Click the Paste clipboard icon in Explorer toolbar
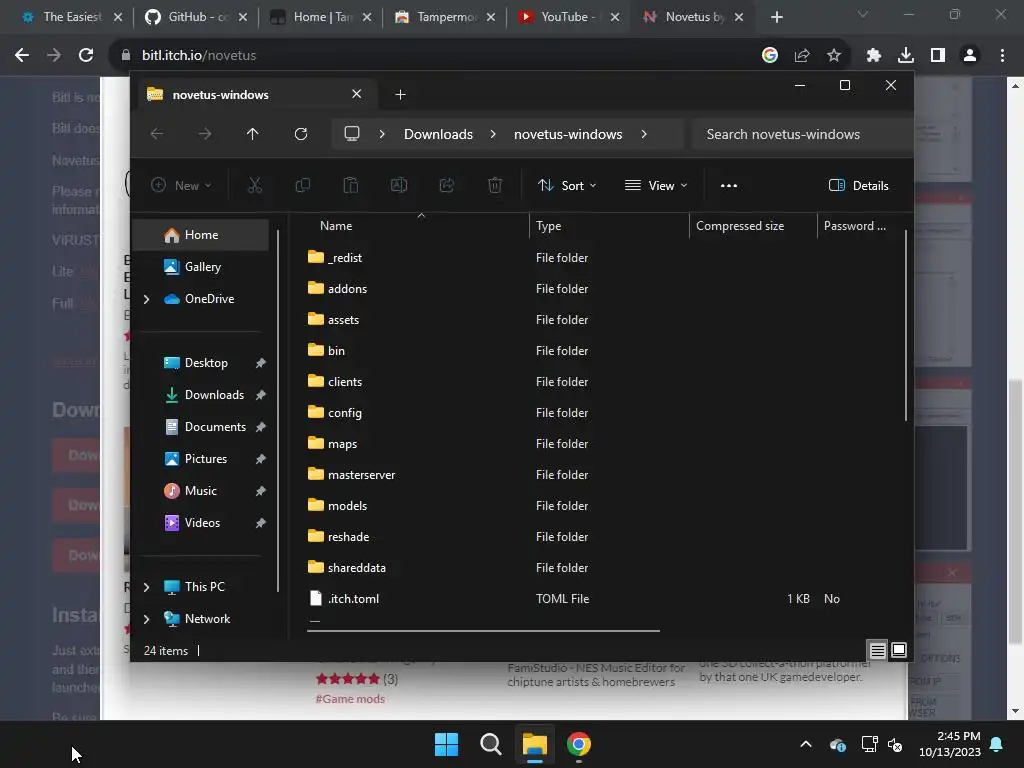This screenshot has height=768, width=1024. 351,185
